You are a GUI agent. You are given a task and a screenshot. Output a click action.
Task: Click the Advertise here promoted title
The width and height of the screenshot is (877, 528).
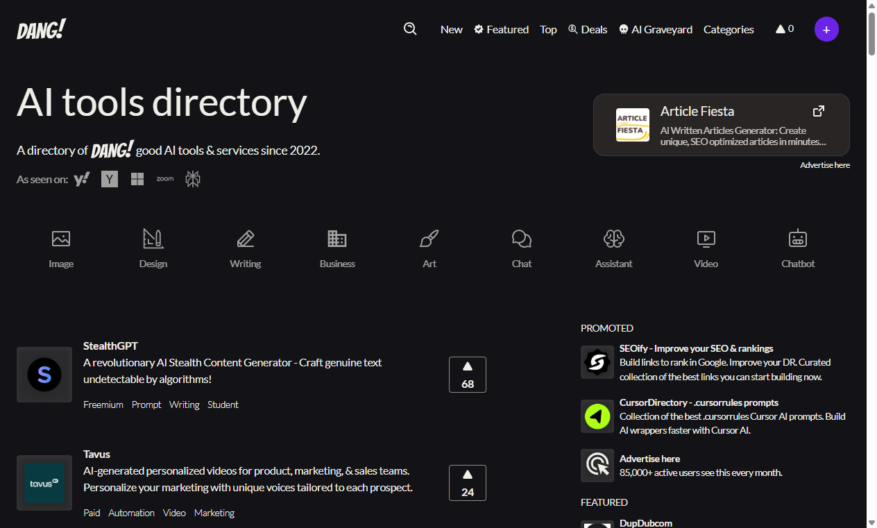pos(649,459)
